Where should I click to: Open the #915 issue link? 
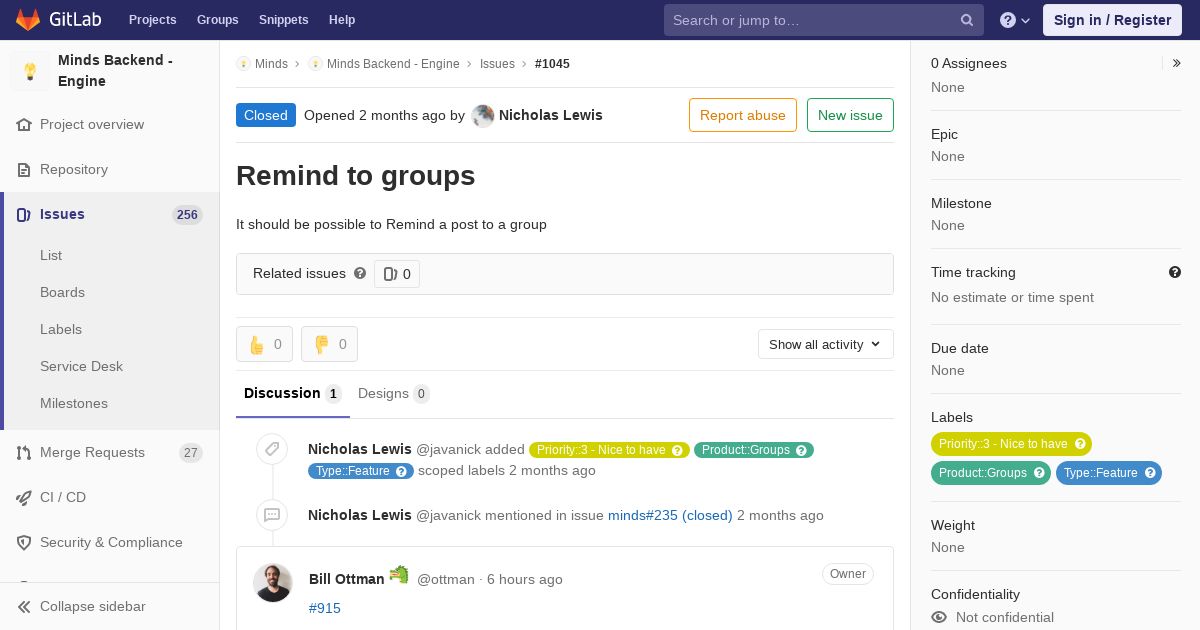(x=325, y=608)
